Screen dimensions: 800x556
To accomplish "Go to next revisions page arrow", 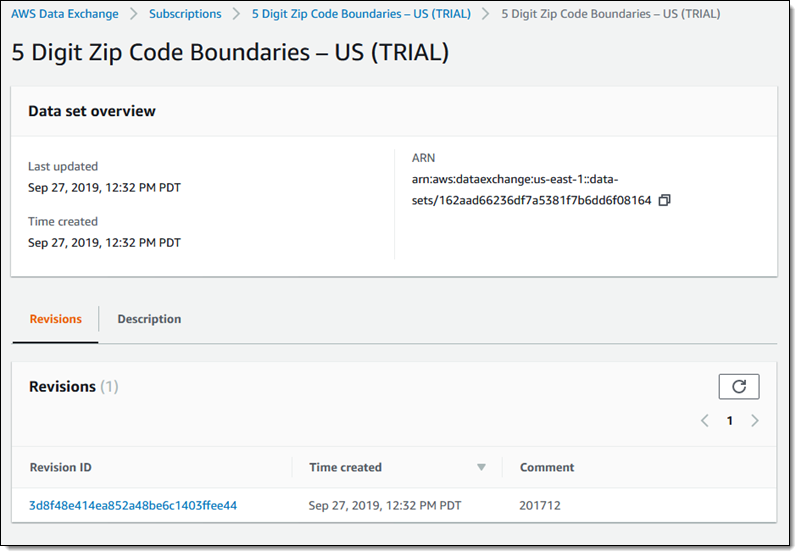I will pos(755,421).
